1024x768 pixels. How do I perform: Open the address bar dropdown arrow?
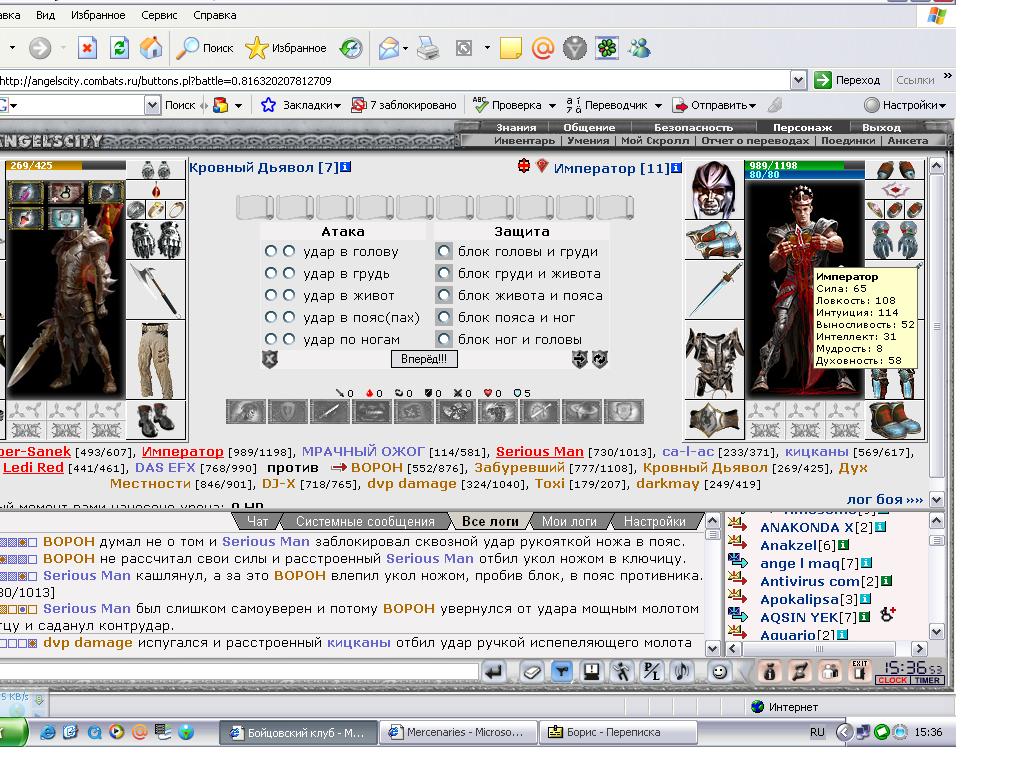click(x=798, y=80)
